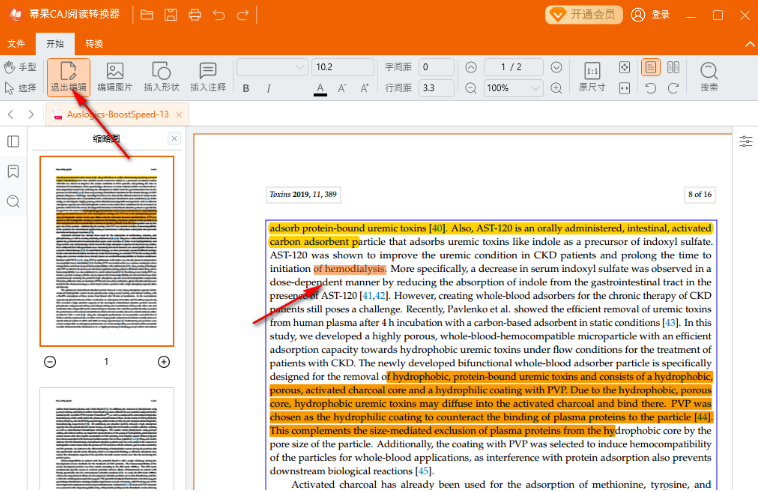Click the 插入注释 insert comment tool
758x492 pixels.
208,77
